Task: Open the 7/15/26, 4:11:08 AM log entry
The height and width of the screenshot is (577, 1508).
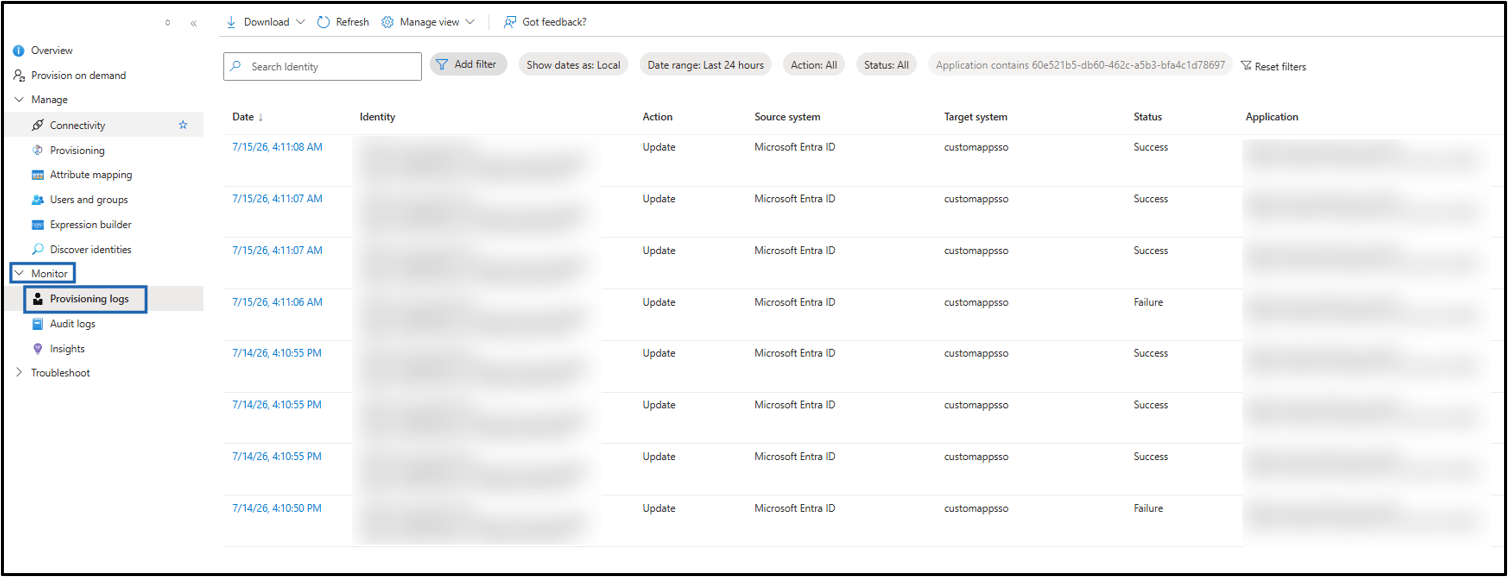Action: click(277, 147)
